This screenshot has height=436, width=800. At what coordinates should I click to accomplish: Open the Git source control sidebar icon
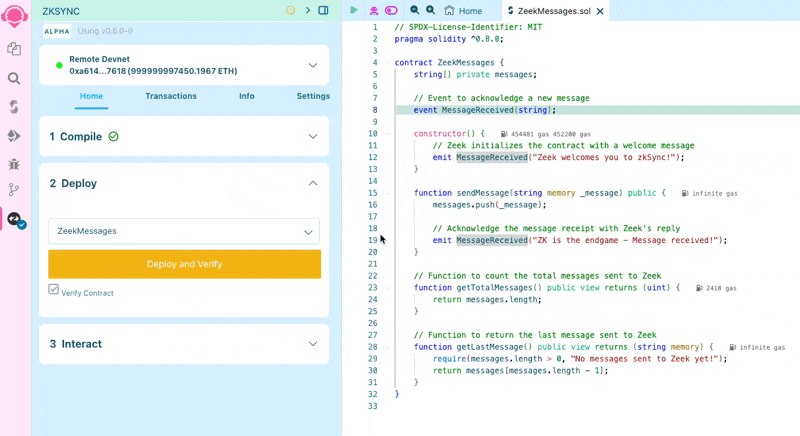click(14, 190)
